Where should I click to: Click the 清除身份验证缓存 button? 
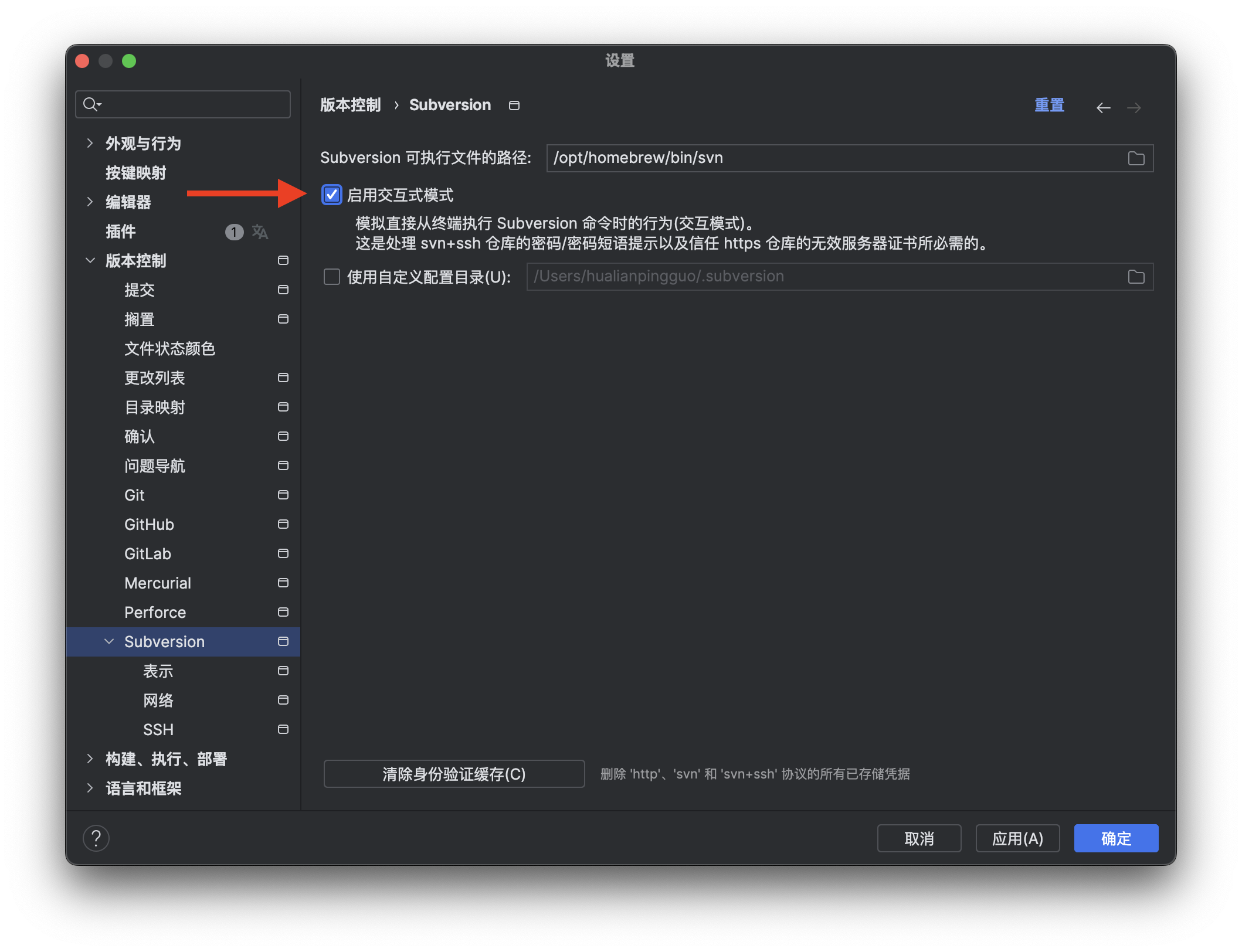point(453,774)
